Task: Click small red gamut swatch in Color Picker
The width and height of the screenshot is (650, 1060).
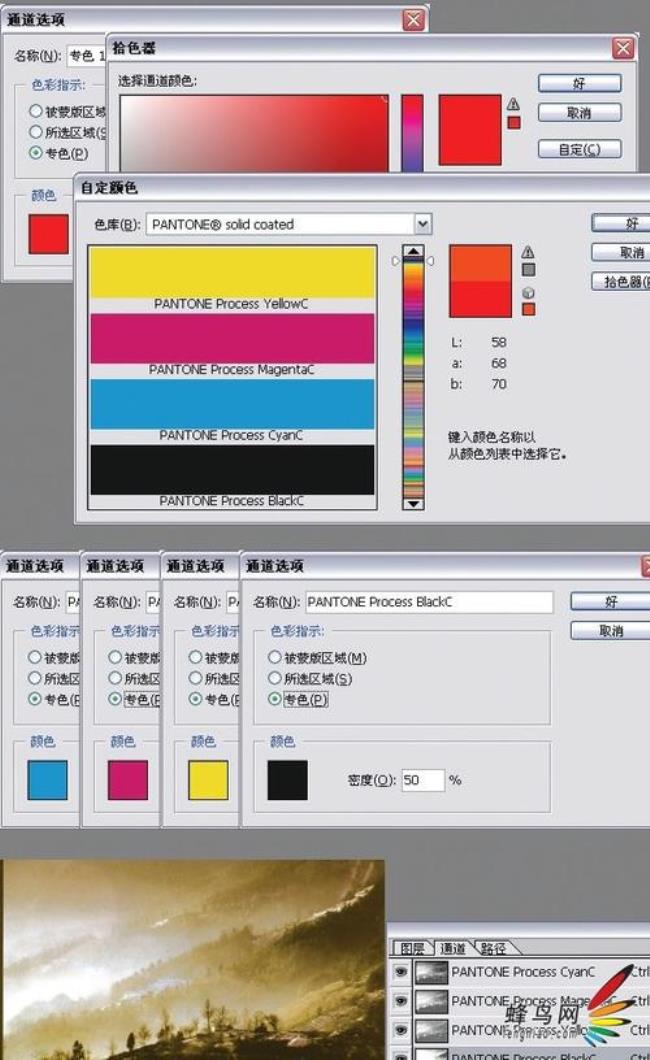Action: [x=514, y=122]
